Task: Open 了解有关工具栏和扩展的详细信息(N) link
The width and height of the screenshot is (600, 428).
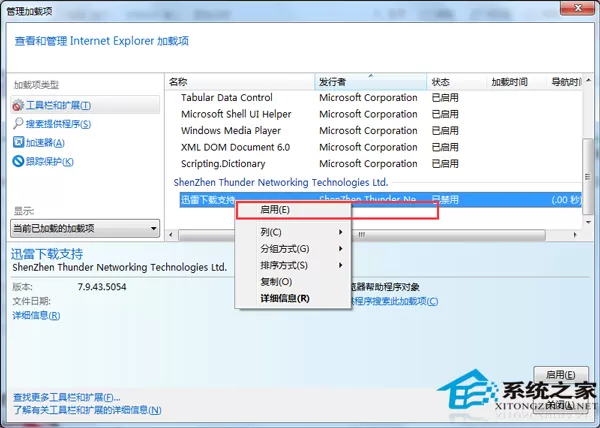Action: pyautogui.click(x=87, y=410)
